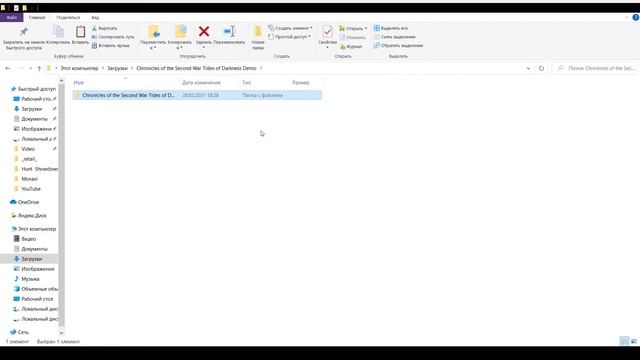Click the navigation pane scrollbar
The image size is (640, 360).
coord(62,204)
